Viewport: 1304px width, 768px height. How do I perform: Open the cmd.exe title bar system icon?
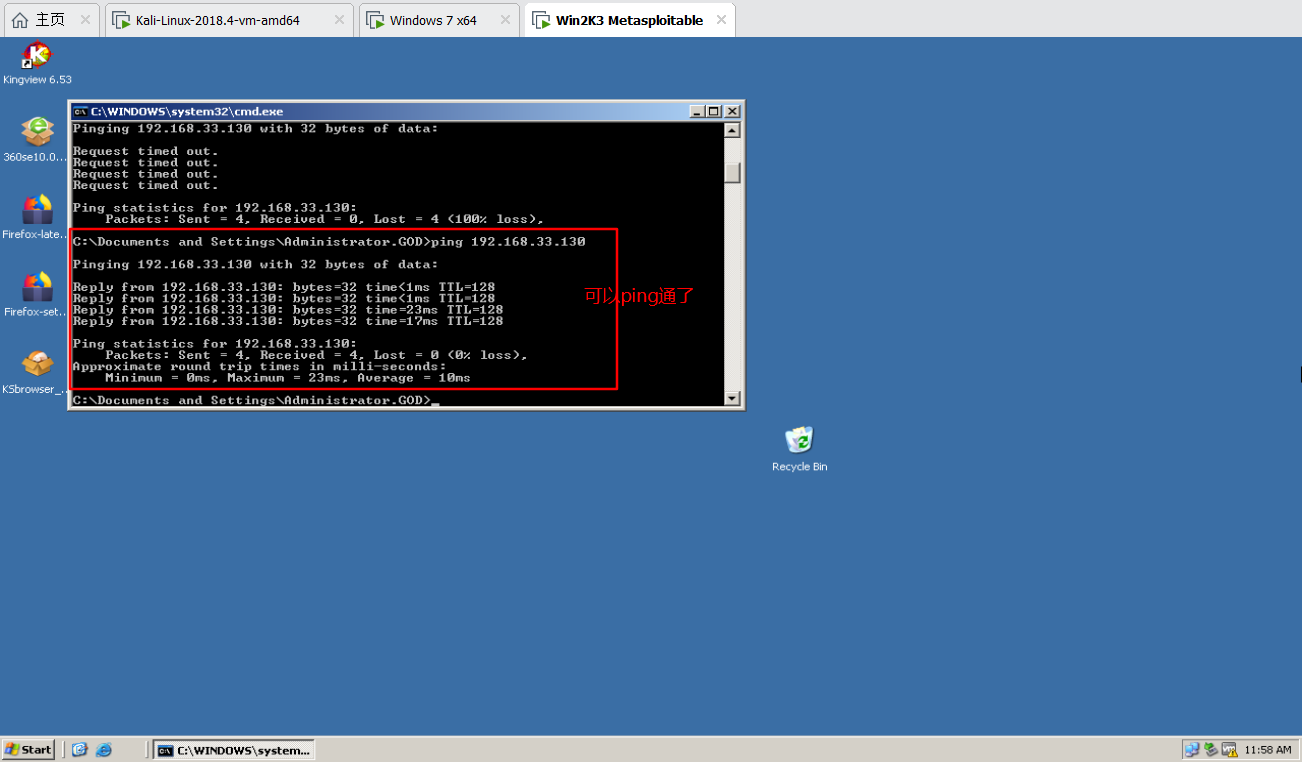pos(80,111)
